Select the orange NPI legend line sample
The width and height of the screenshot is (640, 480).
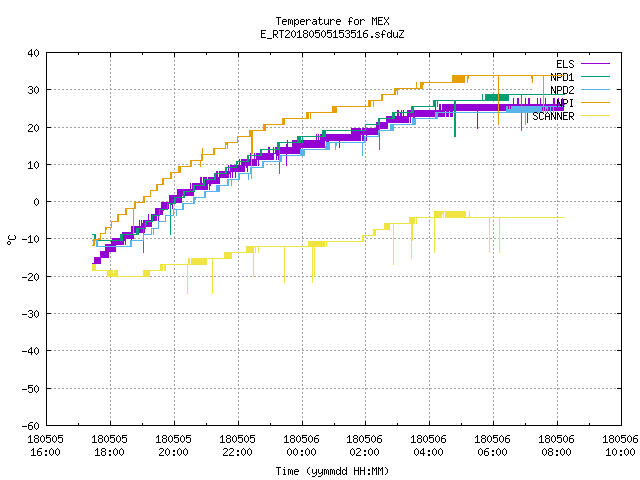pyautogui.click(x=595, y=103)
